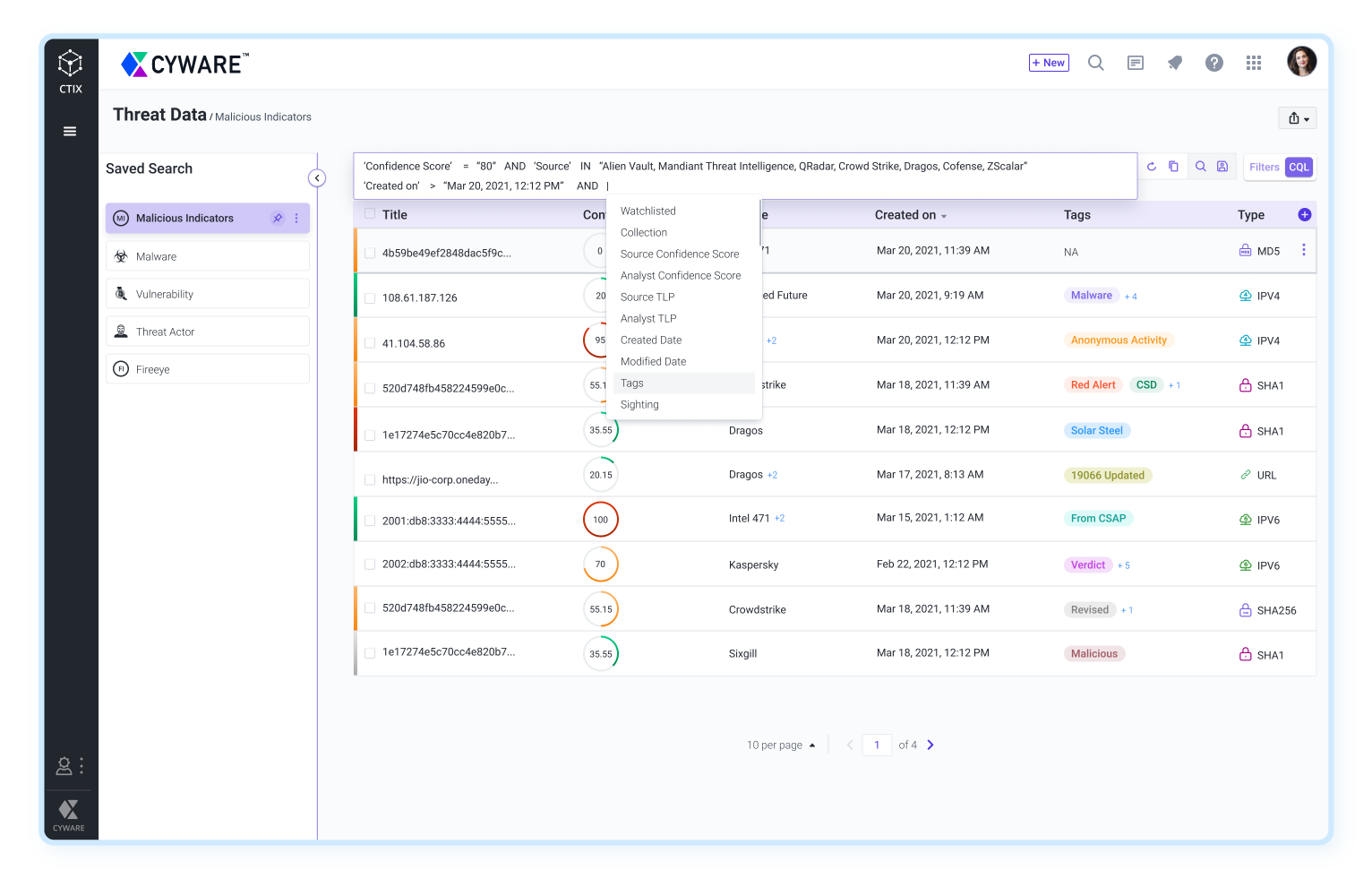Click the Vulnerability bug icon
This screenshot has height=879, width=1372.
click(x=121, y=294)
